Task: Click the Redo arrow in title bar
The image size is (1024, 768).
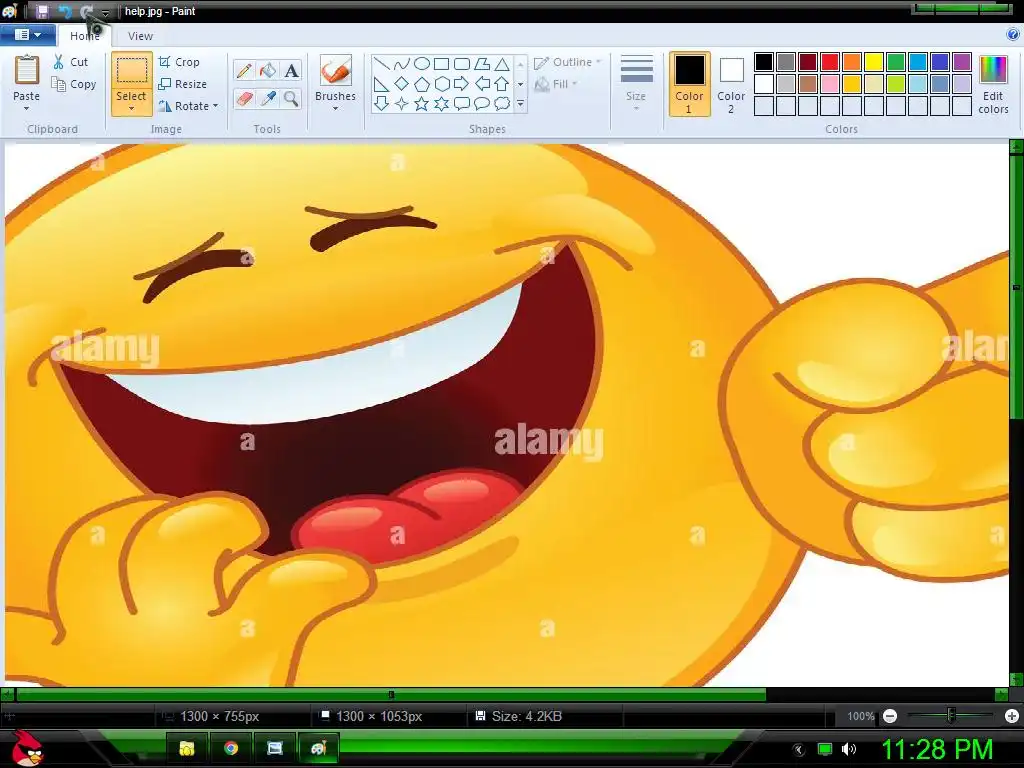Action: pos(86,11)
